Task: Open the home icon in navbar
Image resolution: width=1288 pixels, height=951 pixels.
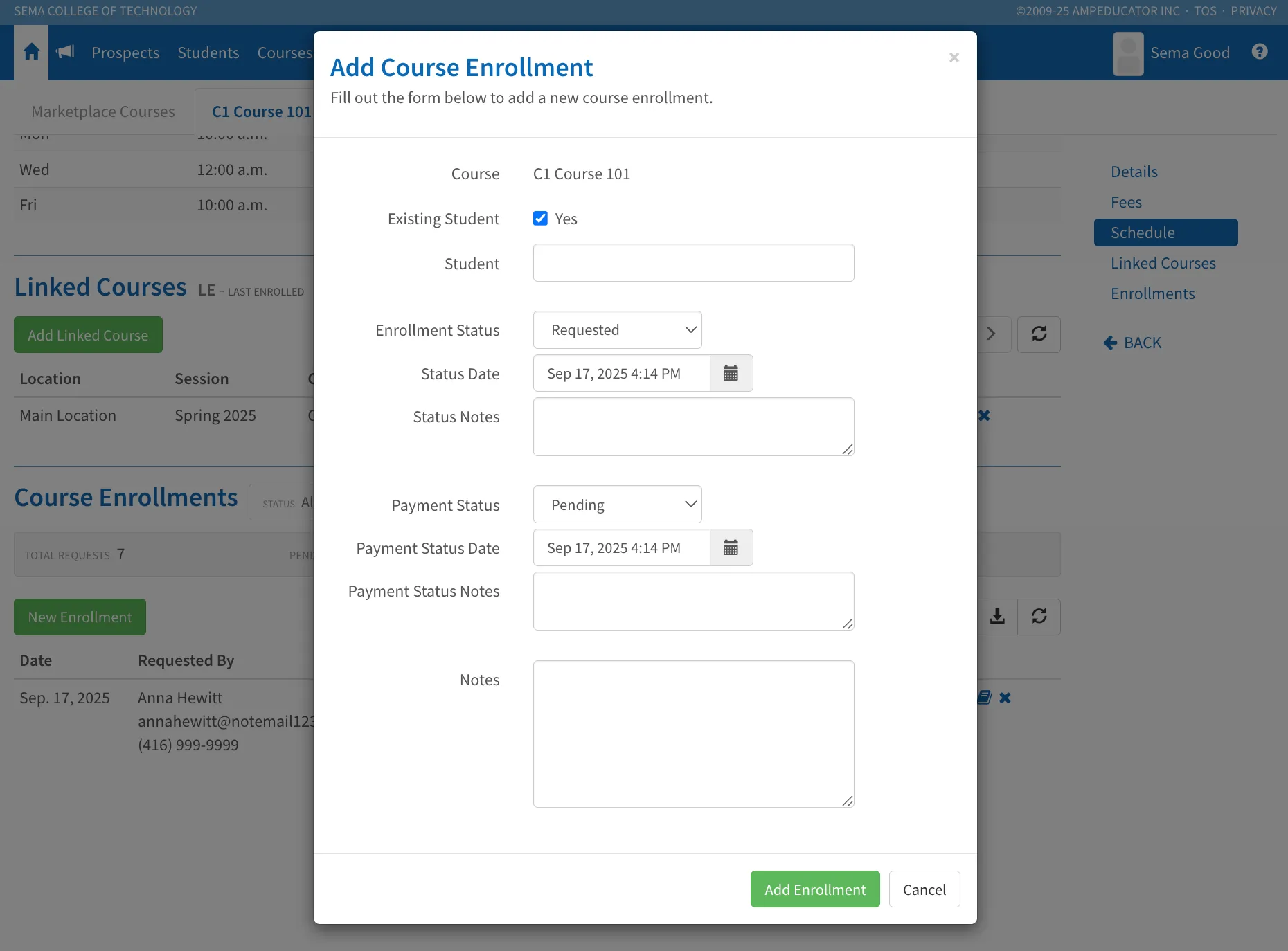Action: click(31, 52)
